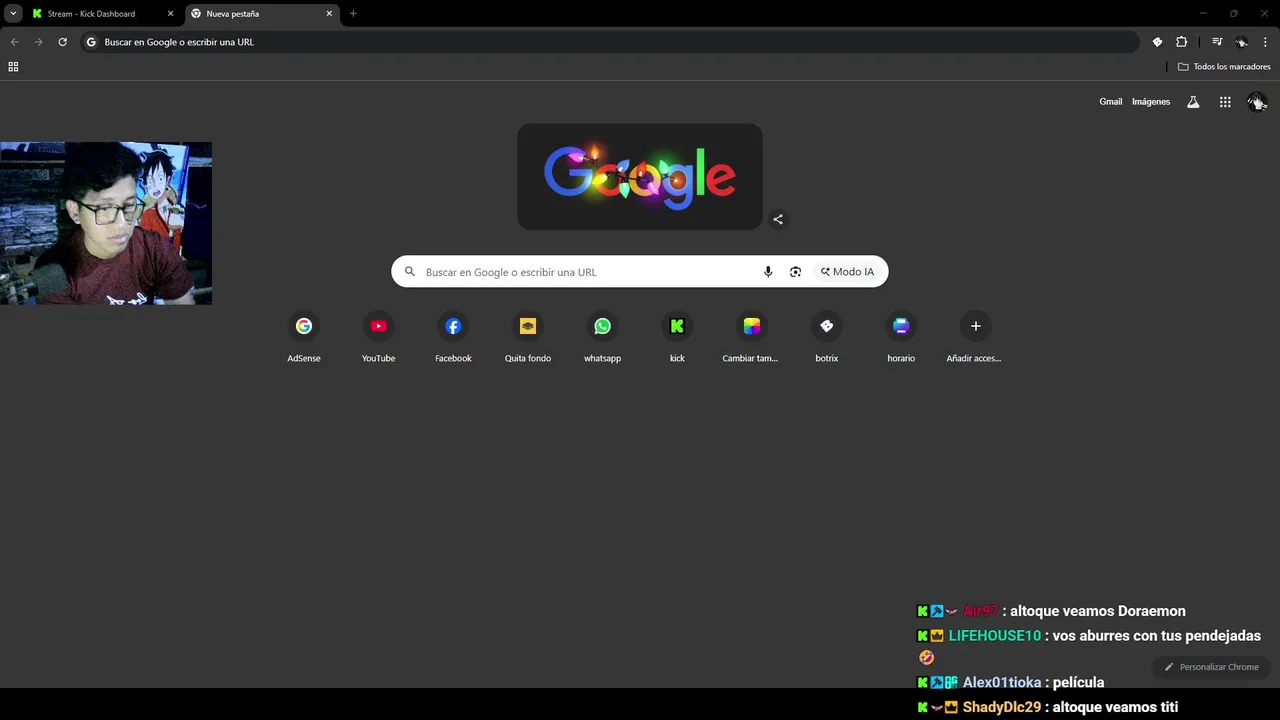Viewport: 1280px width, 720px height.
Task: Focus the address bar URL field
Action: [610, 42]
